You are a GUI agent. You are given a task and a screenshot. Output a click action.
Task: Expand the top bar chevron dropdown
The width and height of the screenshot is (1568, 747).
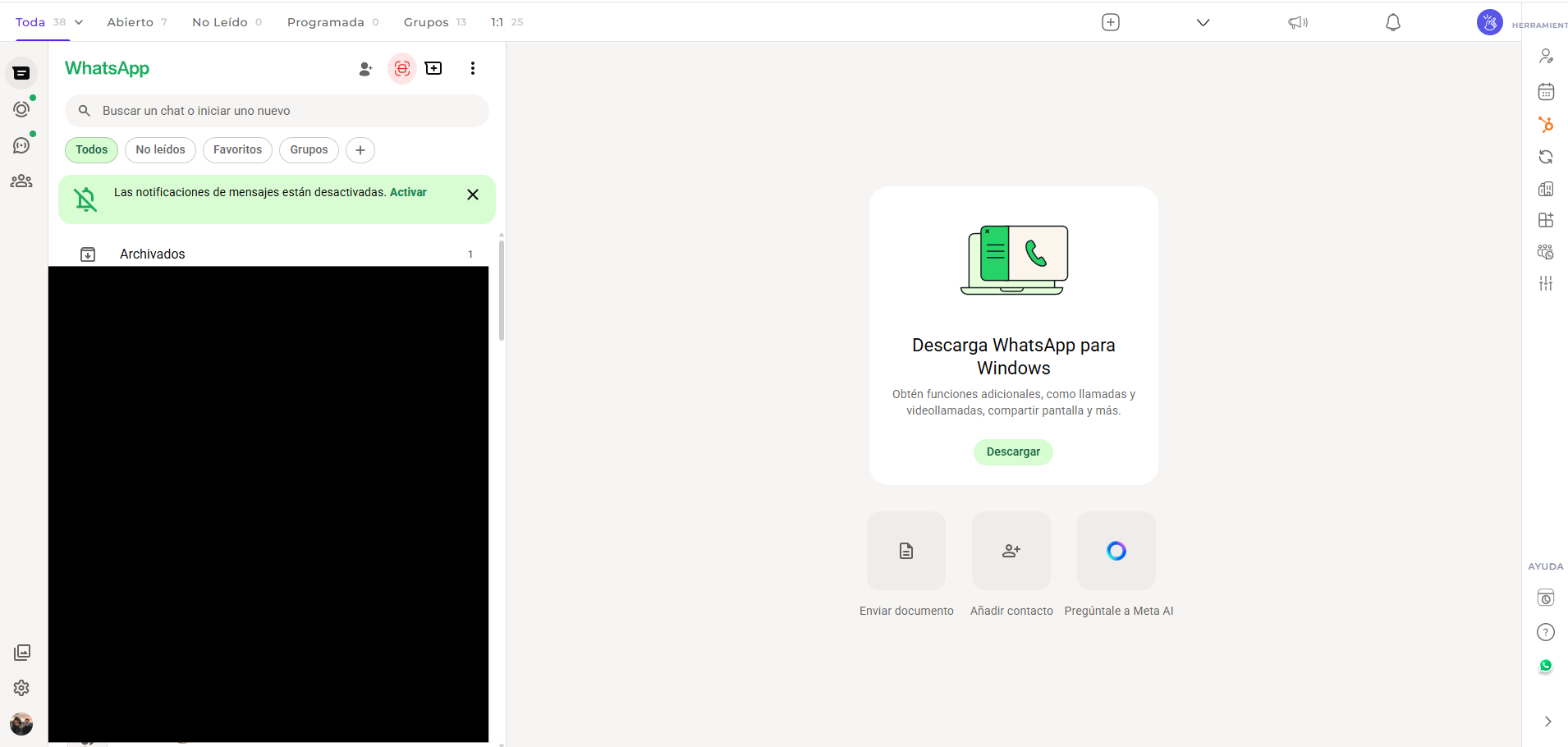(1203, 23)
